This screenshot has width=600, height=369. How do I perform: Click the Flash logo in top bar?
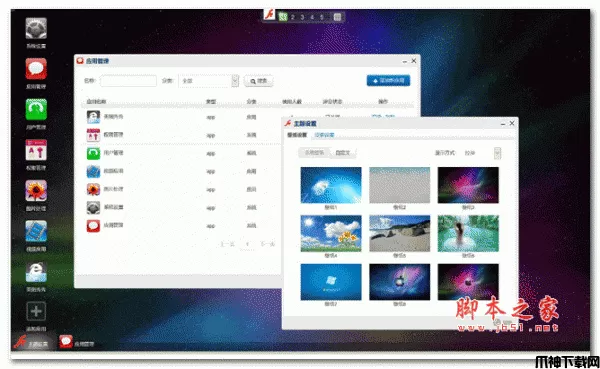tap(270, 15)
